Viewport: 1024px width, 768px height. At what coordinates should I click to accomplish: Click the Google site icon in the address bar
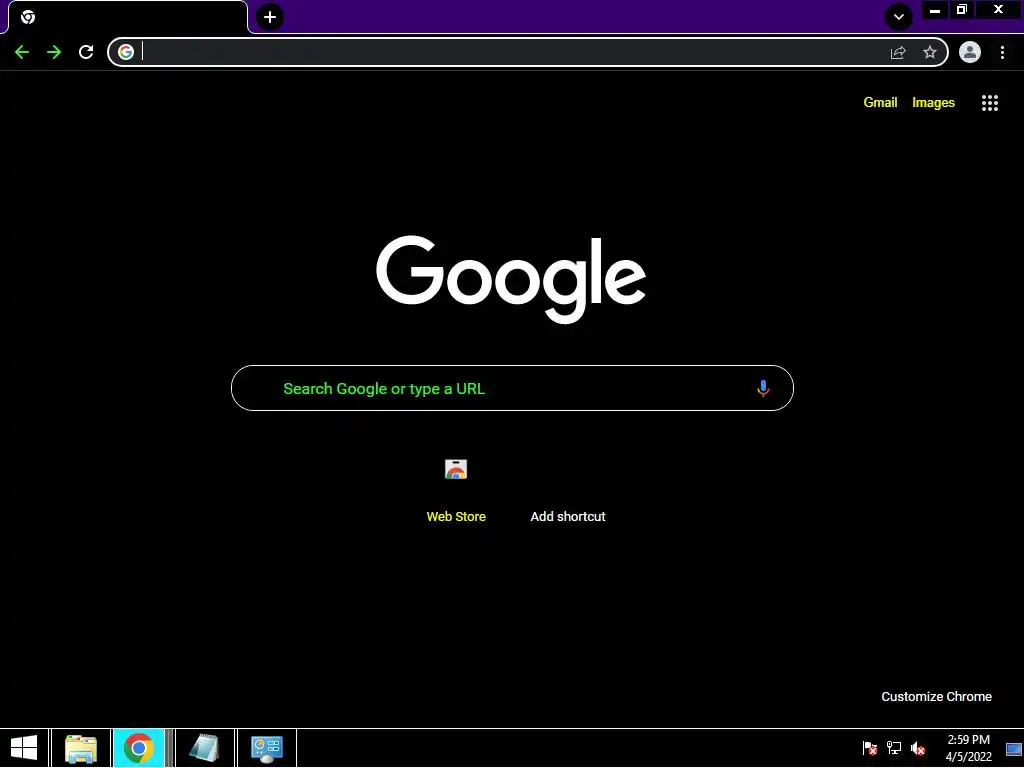click(126, 52)
